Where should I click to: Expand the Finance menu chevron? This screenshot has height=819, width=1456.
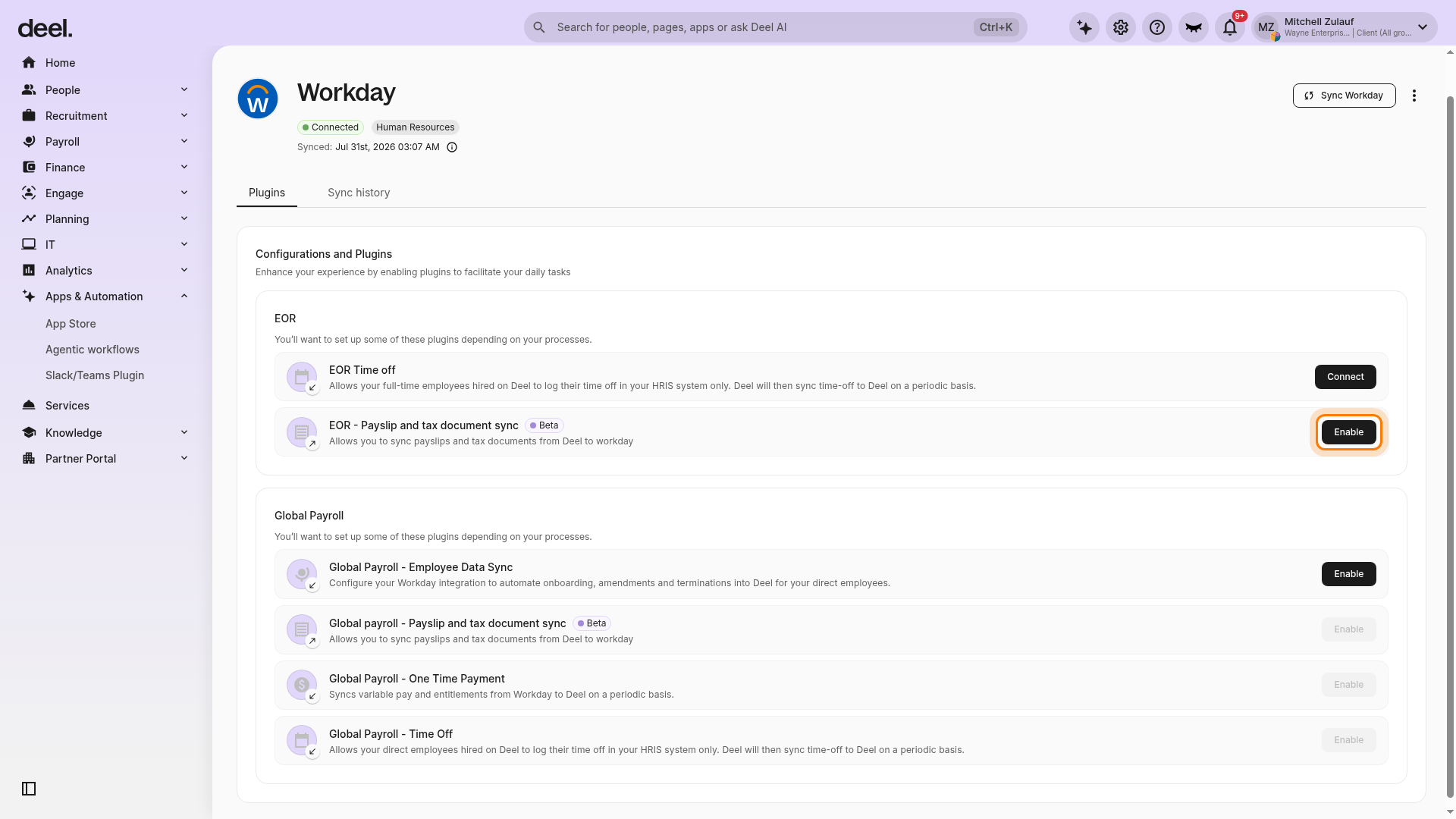(x=184, y=167)
